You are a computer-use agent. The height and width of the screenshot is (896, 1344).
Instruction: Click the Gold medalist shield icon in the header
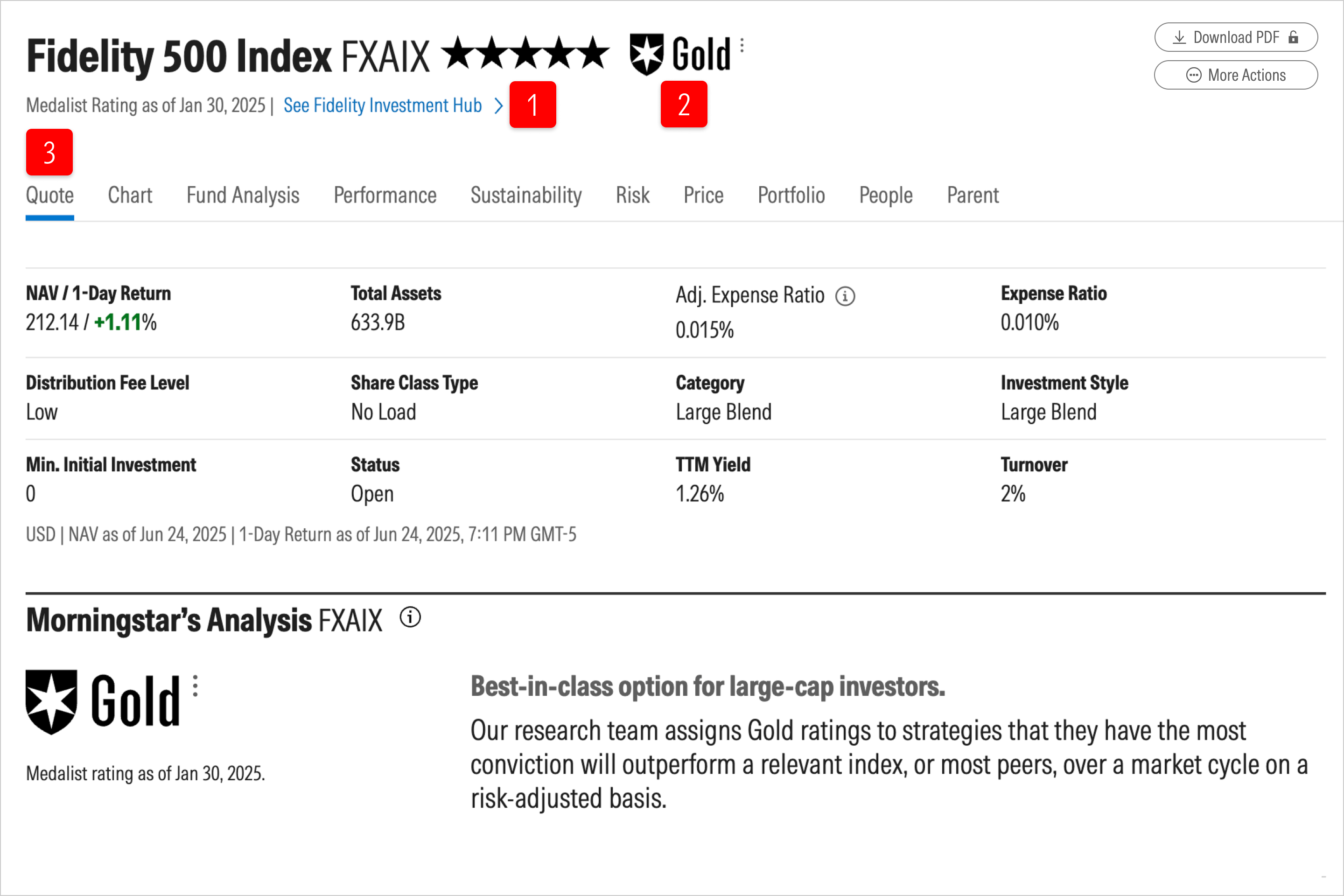pyautogui.click(x=646, y=54)
